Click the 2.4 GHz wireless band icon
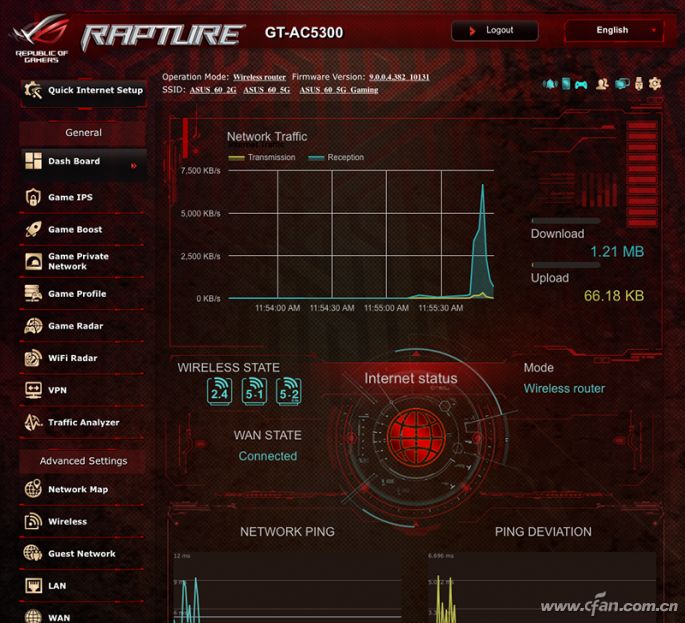 coord(219,391)
